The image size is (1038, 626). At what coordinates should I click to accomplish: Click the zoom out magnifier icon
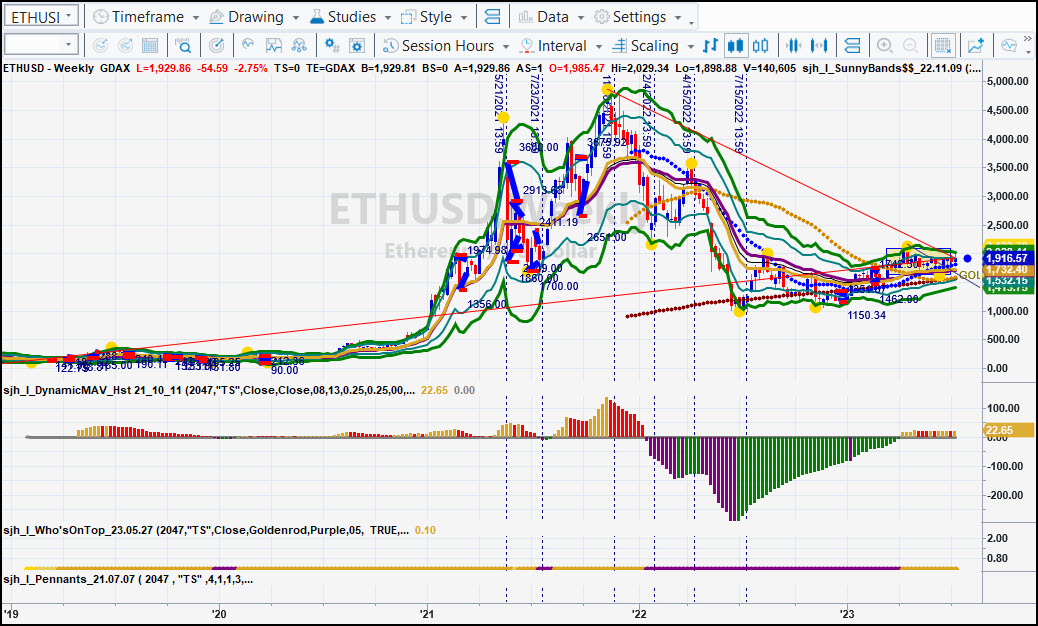pyautogui.click(x=910, y=45)
